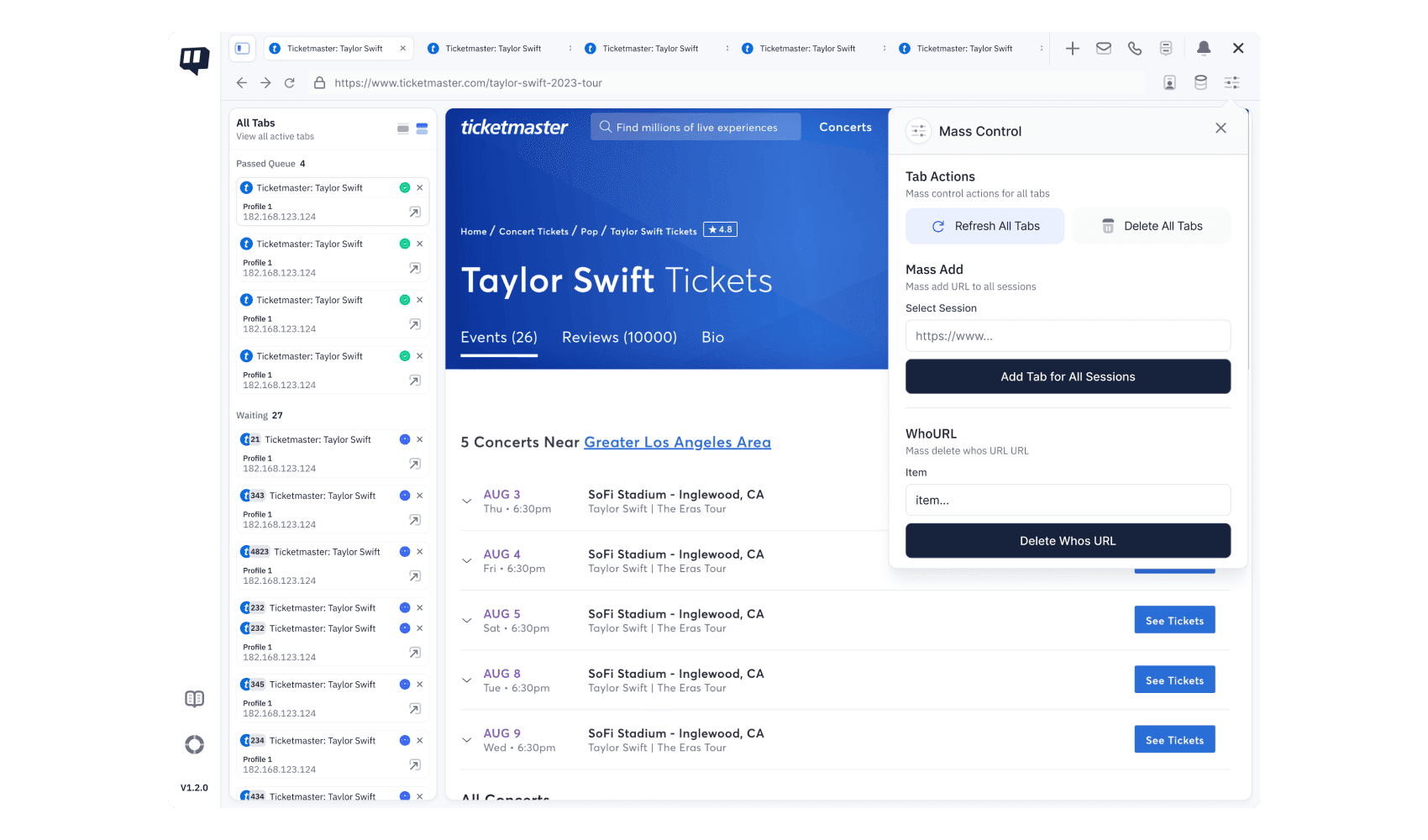See Tickets for AUG 5 concert

coord(1174,621)
